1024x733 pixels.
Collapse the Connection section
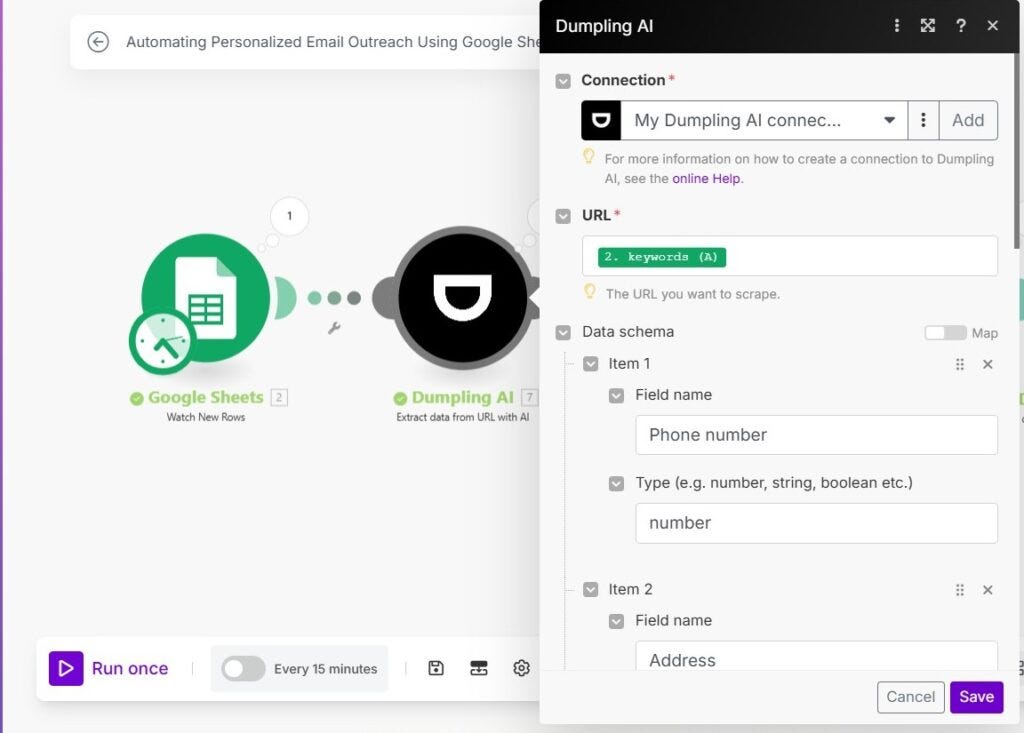(563, 81)
